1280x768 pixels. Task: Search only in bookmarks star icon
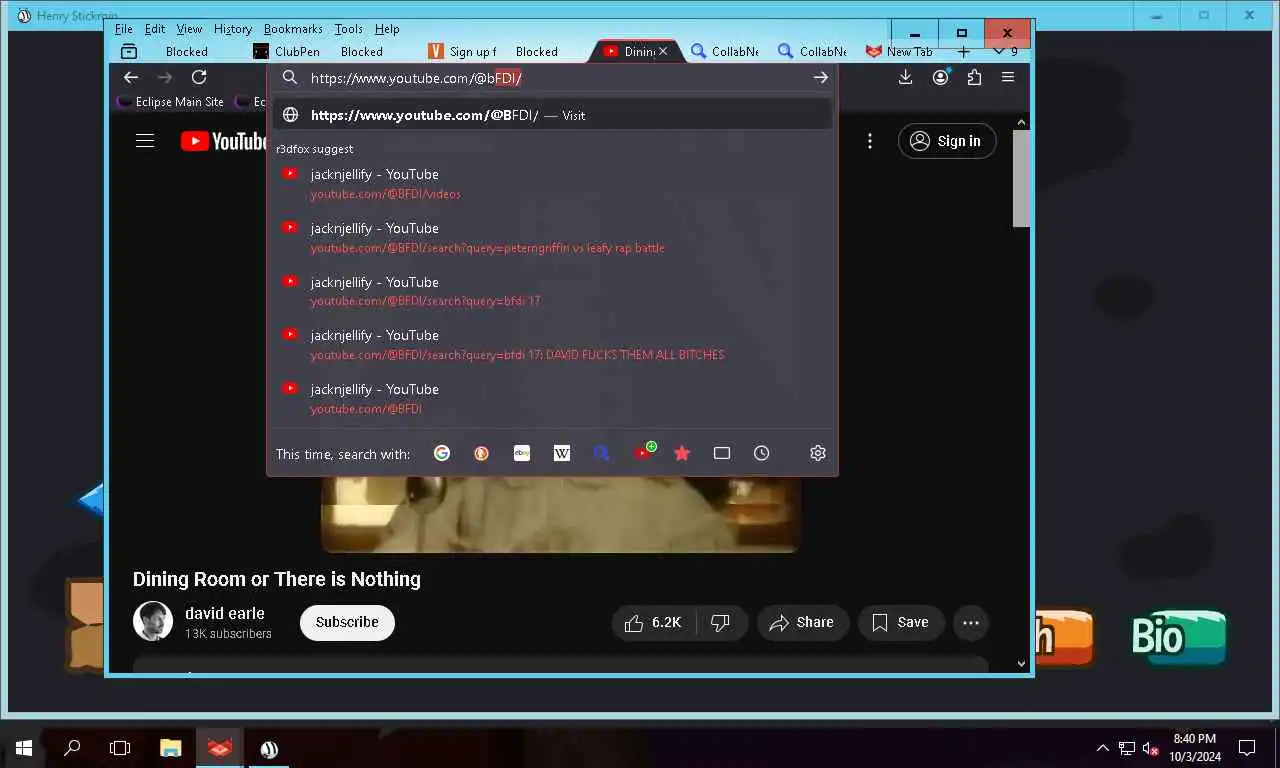point(682,453)
